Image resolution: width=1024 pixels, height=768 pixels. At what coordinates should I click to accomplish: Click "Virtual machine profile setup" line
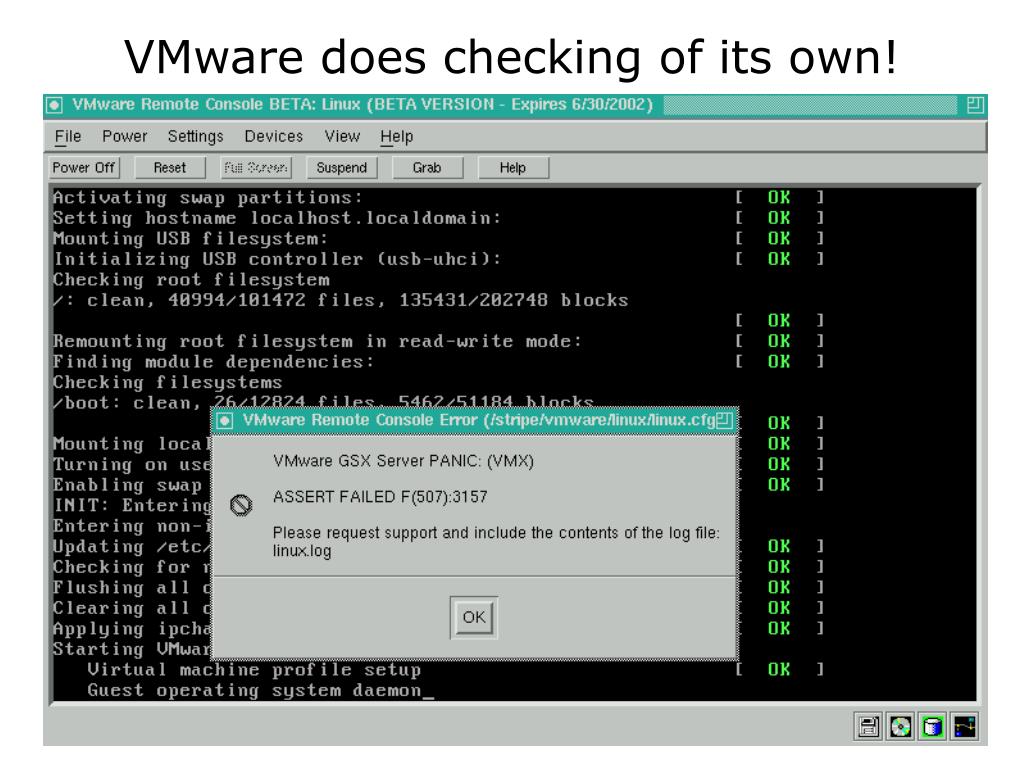coord(255,670)
